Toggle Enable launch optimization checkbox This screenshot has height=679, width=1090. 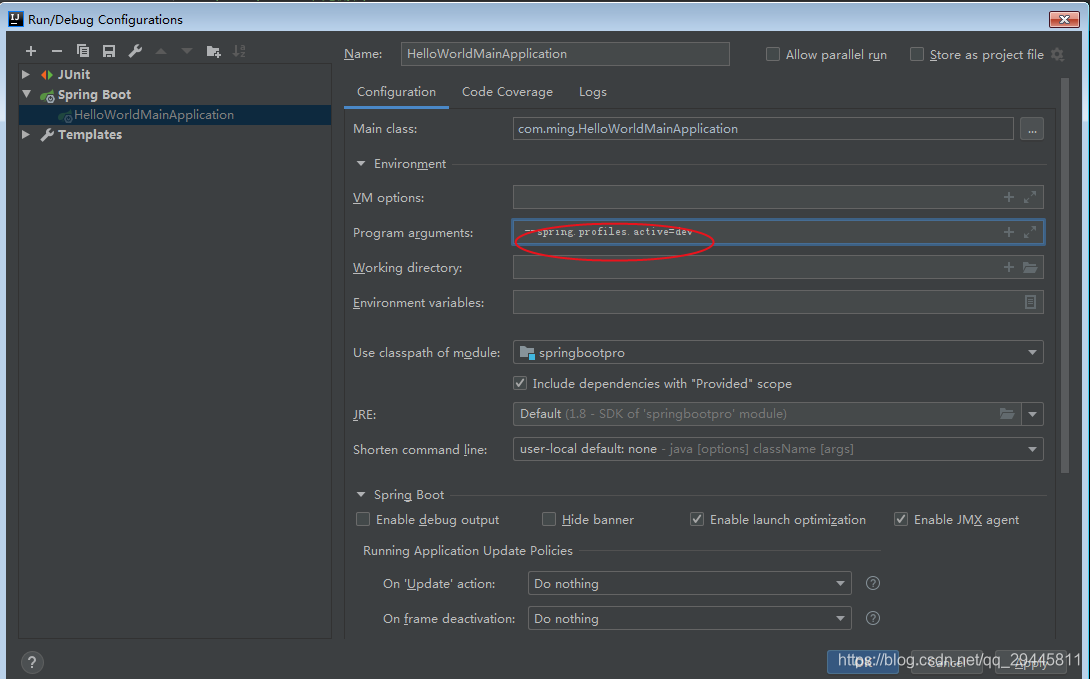(x=697, y=519)
